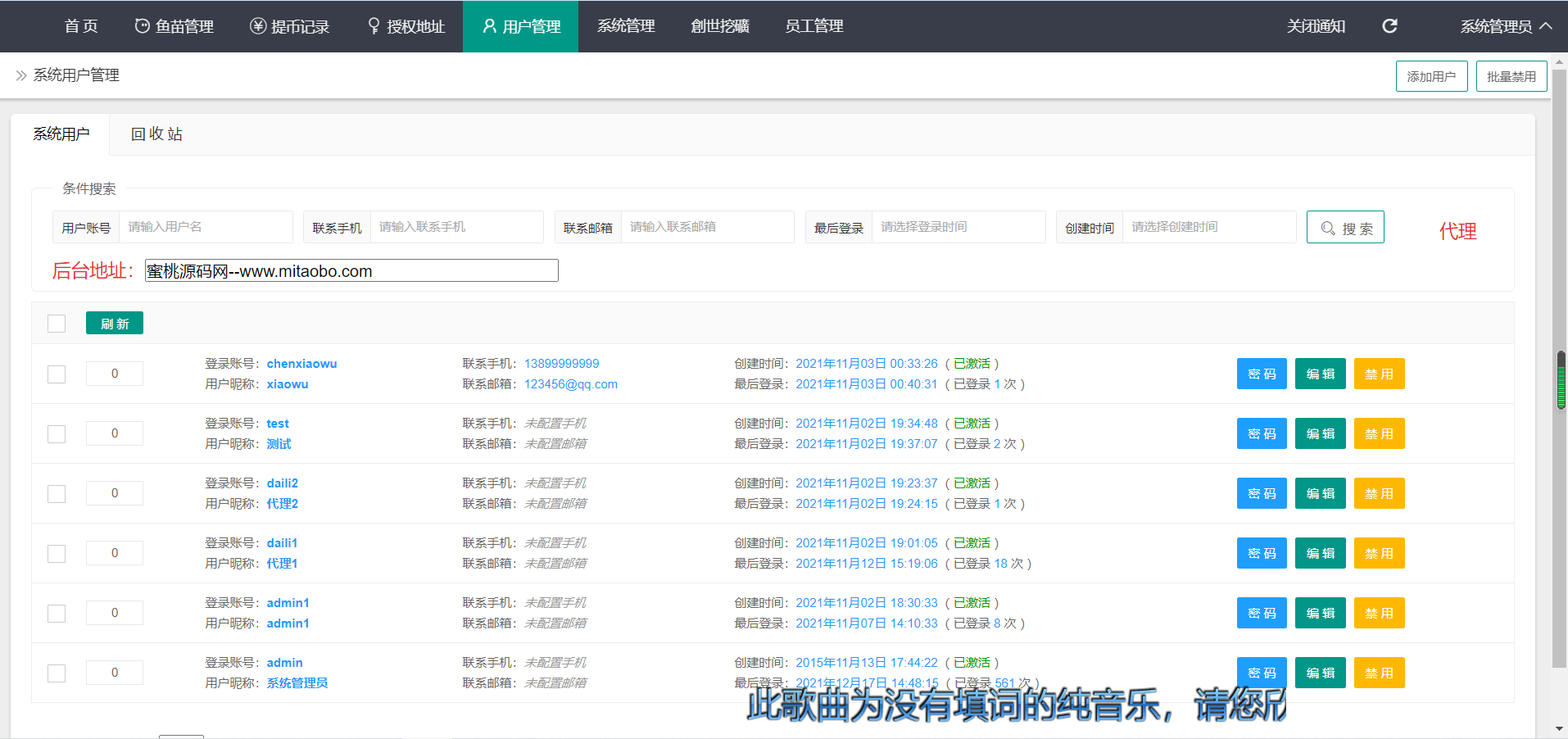Select the checkbox for admin1 row

[x=57, y=614]
